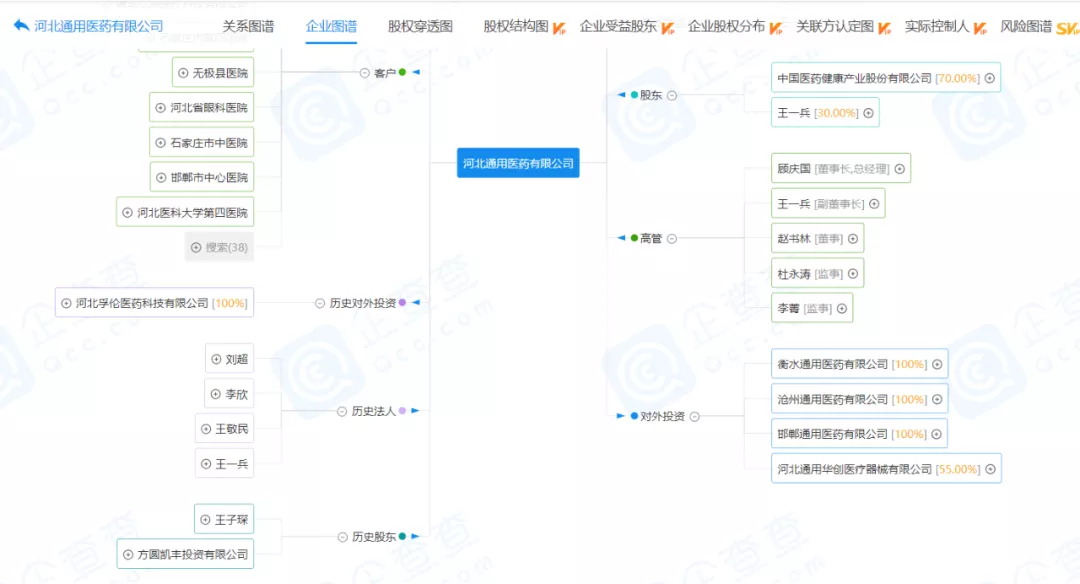Collapse the 历史法人 branch
1080x584 pixels.
coord(342,411)
